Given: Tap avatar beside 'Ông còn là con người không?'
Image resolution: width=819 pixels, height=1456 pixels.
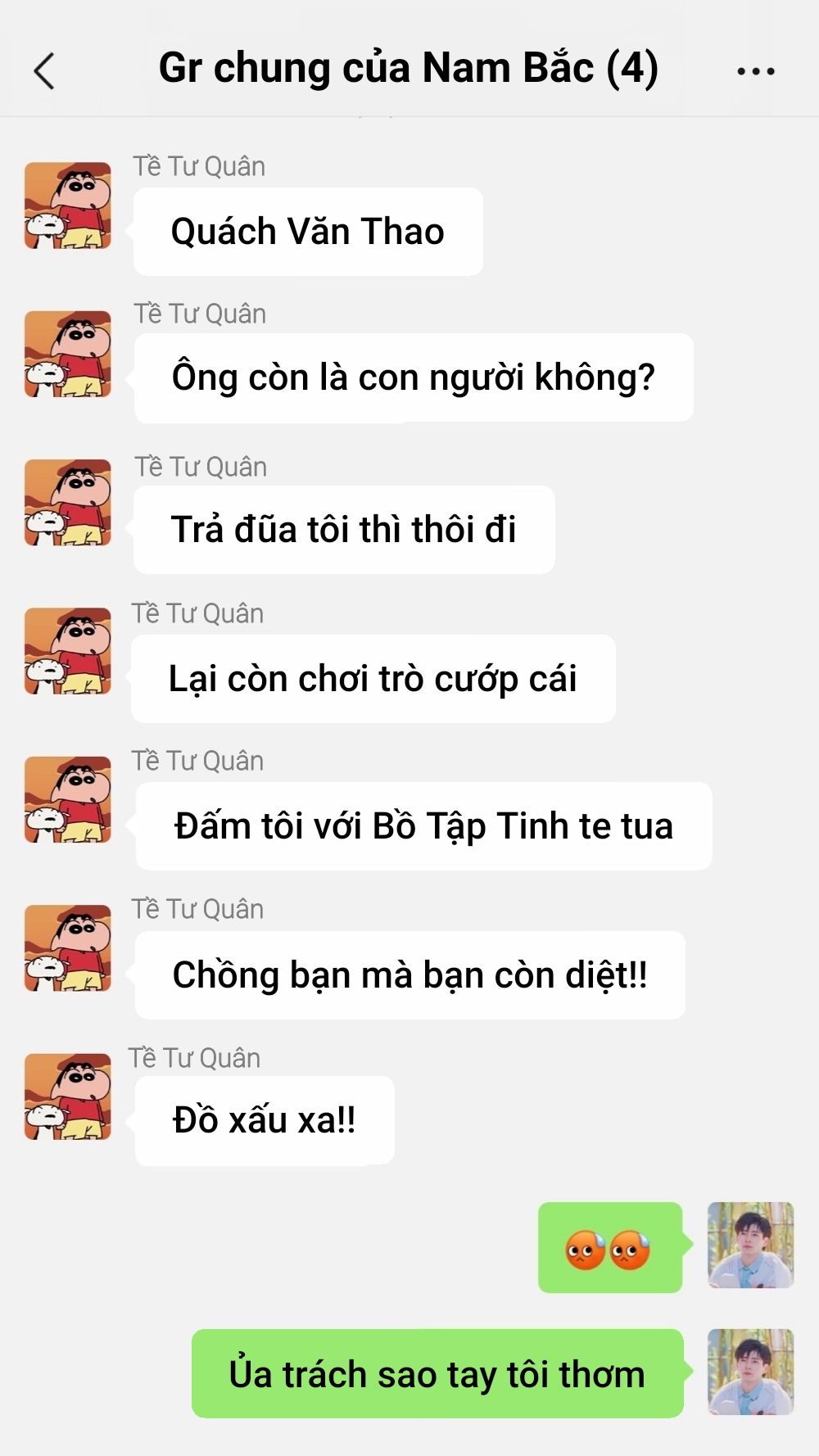Looking at the screenshot, I should [68, 354].
